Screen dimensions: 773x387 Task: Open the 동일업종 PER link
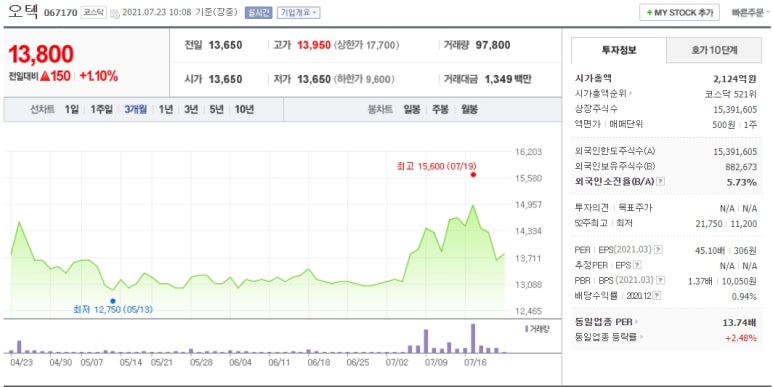[604, 322]
